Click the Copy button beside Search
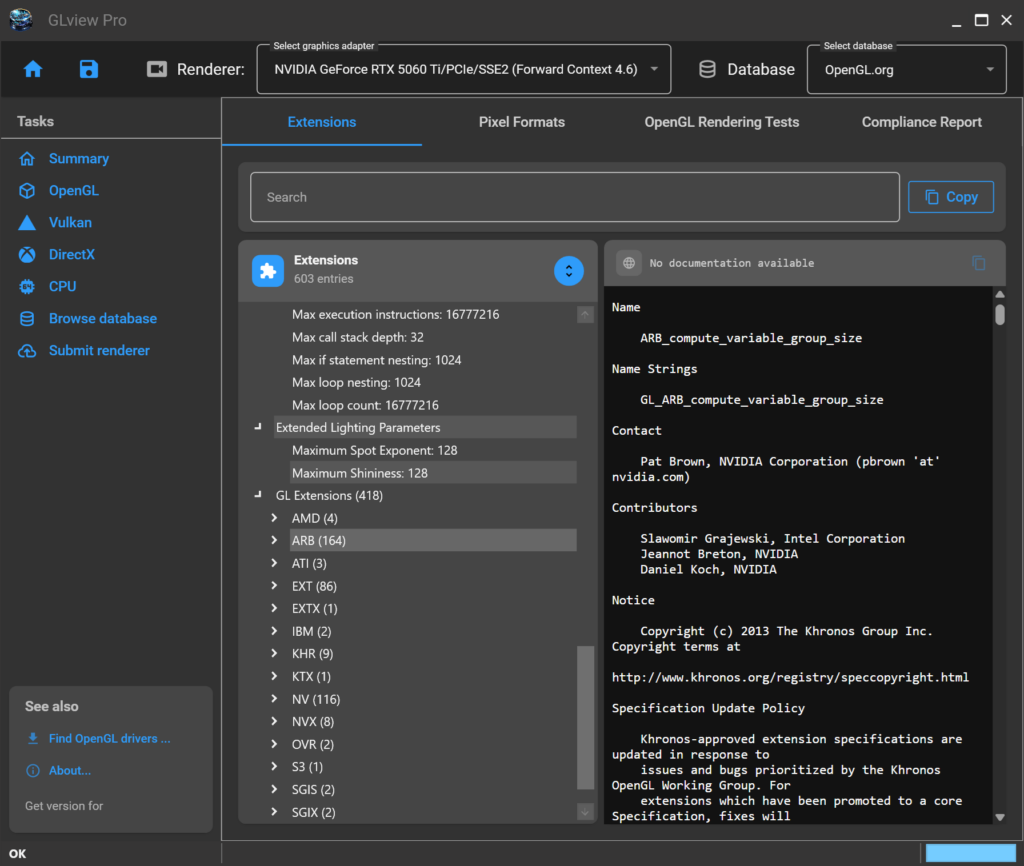The image size is (1024, 866). [950, 197]
